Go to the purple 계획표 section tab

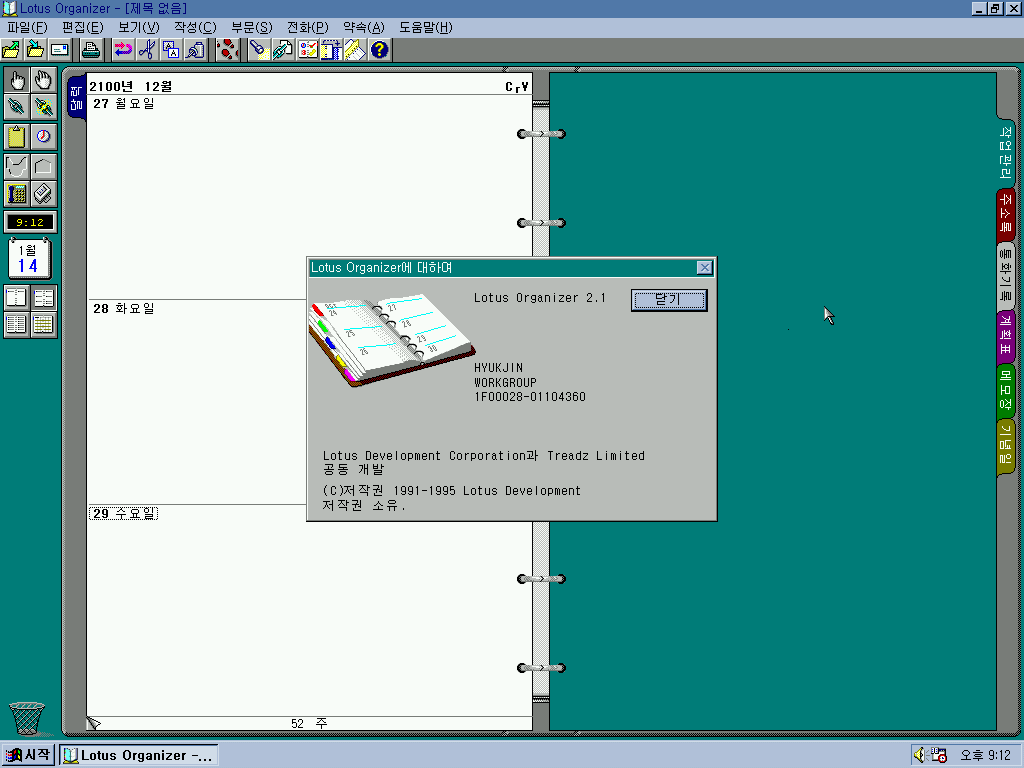coord(1006,336)
